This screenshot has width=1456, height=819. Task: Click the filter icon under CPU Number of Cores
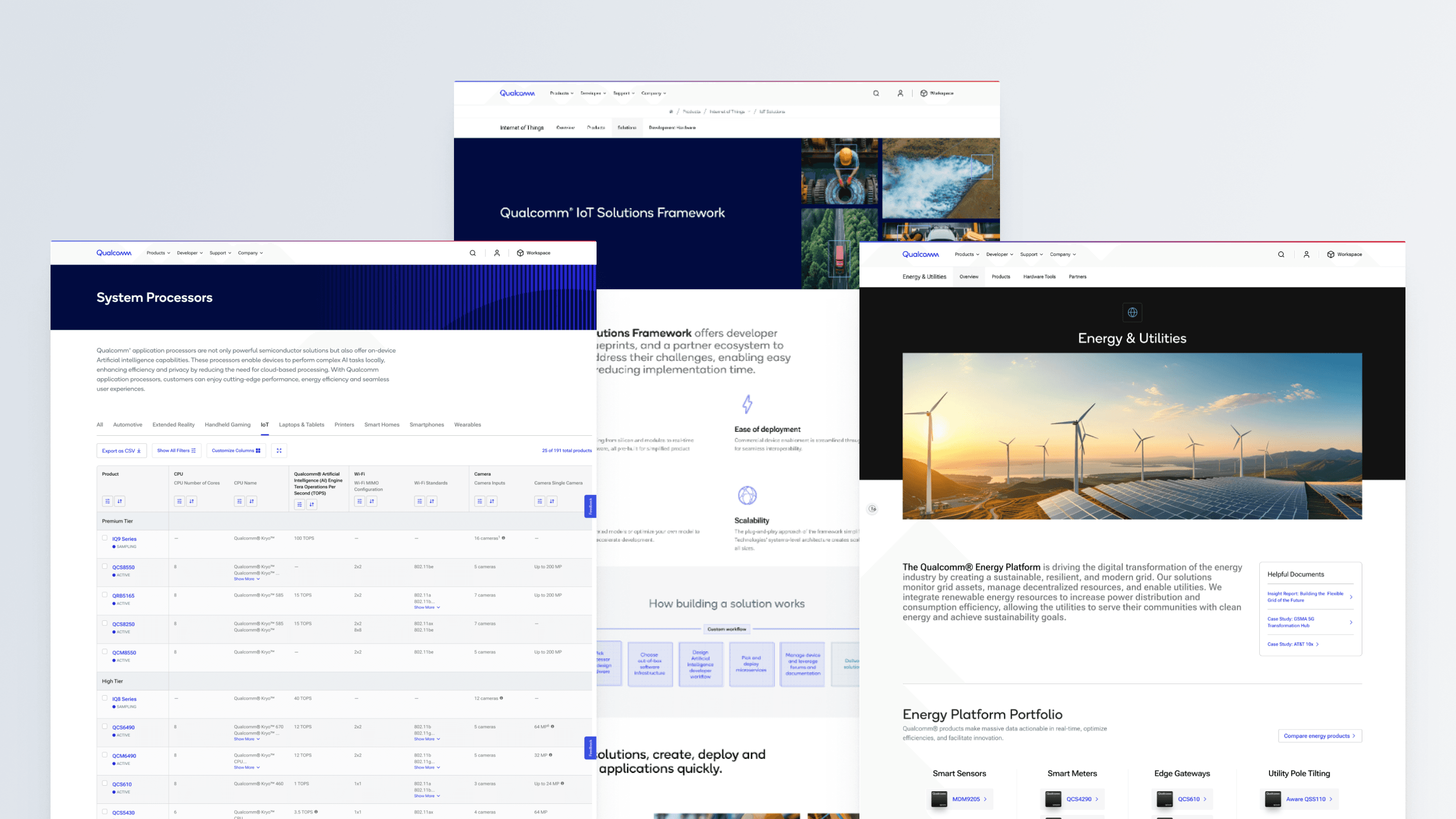179,501
